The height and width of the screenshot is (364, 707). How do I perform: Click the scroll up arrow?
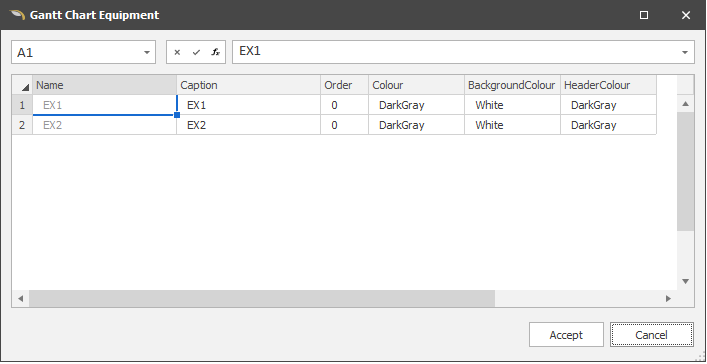(685, 104)
